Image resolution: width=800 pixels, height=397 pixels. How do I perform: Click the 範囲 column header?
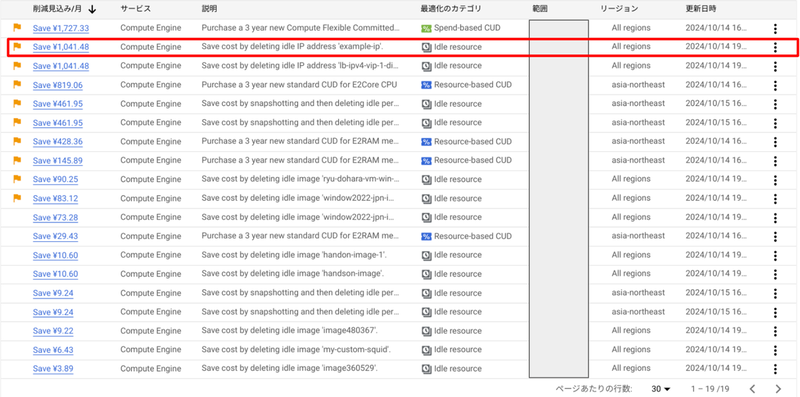[x=539, y=9]
